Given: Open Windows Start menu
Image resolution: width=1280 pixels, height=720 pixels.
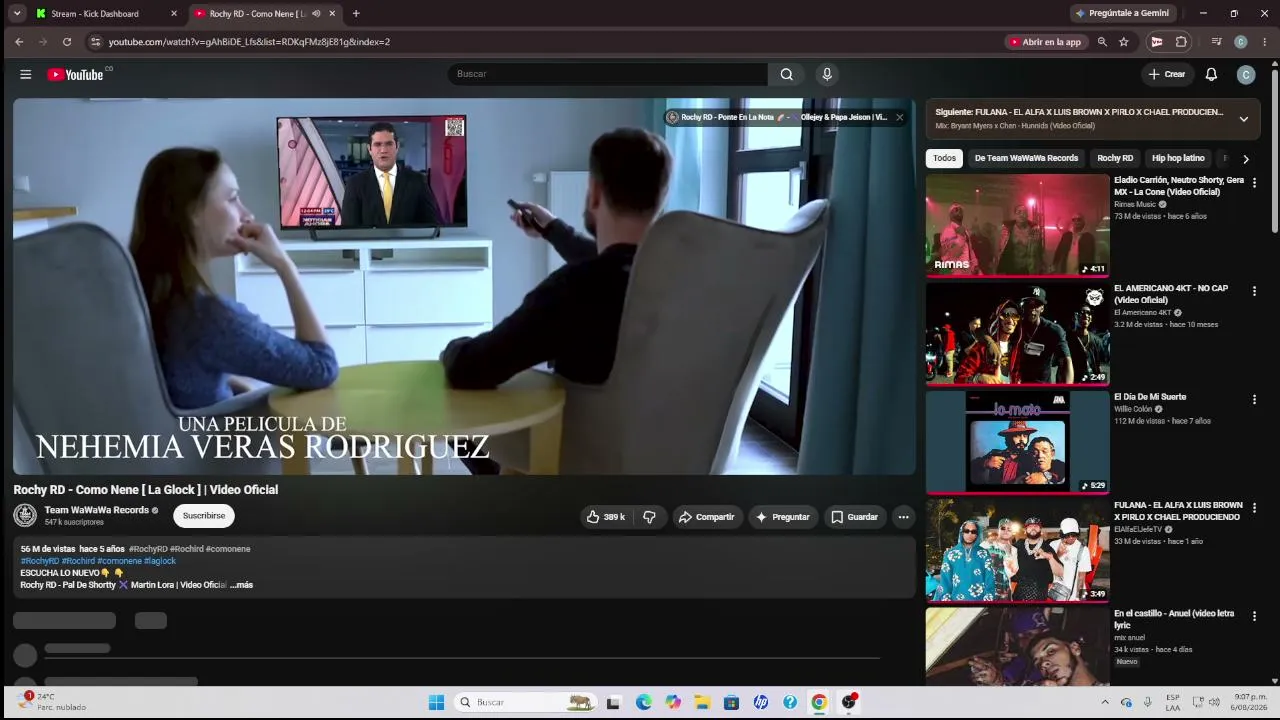Looking at the screenshot, I should (x=436, y=702).
